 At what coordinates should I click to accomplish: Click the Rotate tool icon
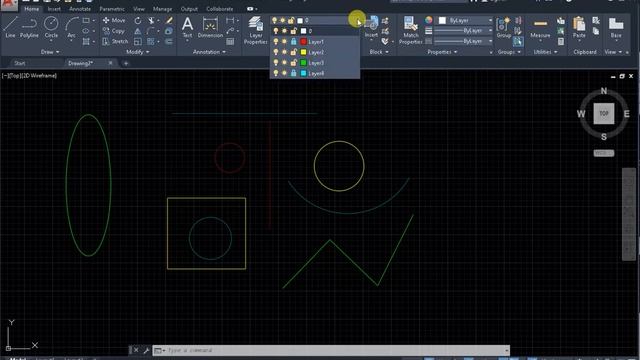point(138,20)
